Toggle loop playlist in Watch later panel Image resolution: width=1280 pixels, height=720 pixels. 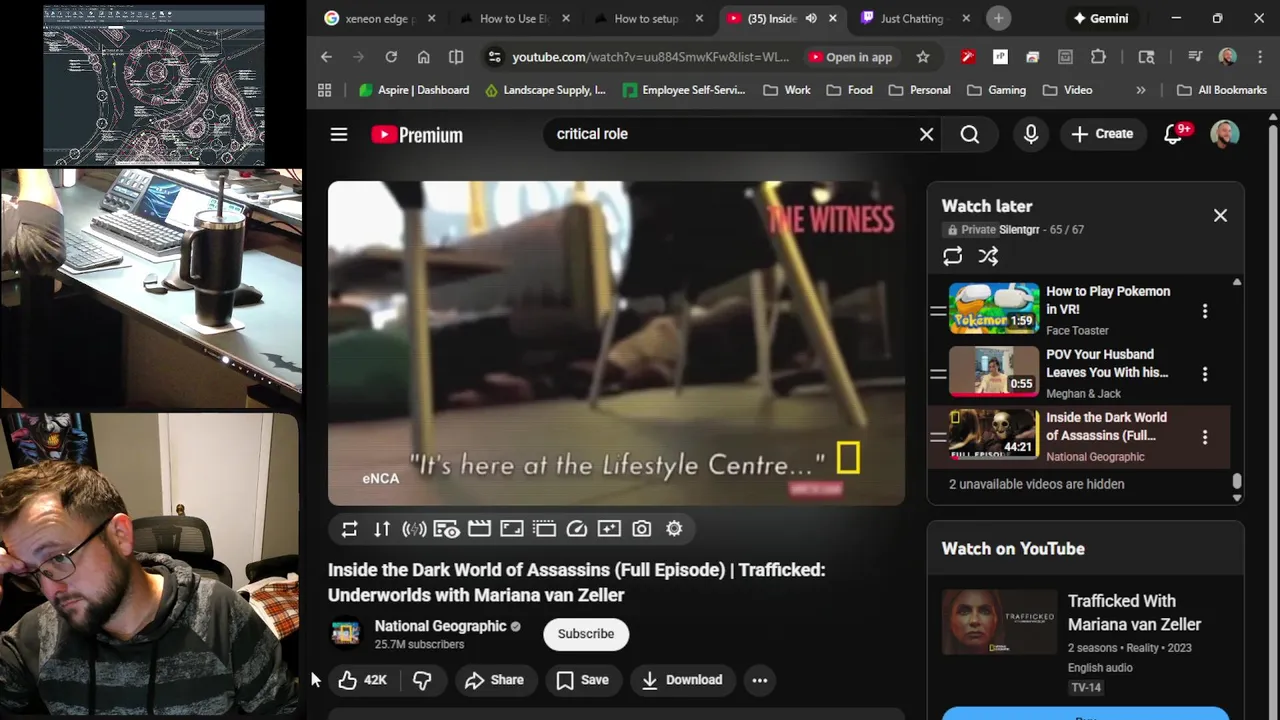point(953,256)
